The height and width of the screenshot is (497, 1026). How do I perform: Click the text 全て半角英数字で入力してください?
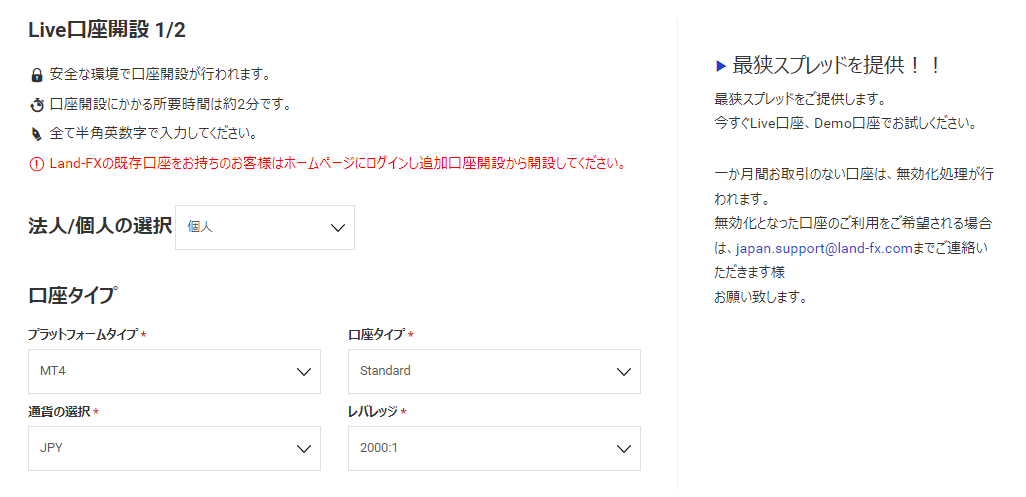pyautogui.click(x=152, y=134)
